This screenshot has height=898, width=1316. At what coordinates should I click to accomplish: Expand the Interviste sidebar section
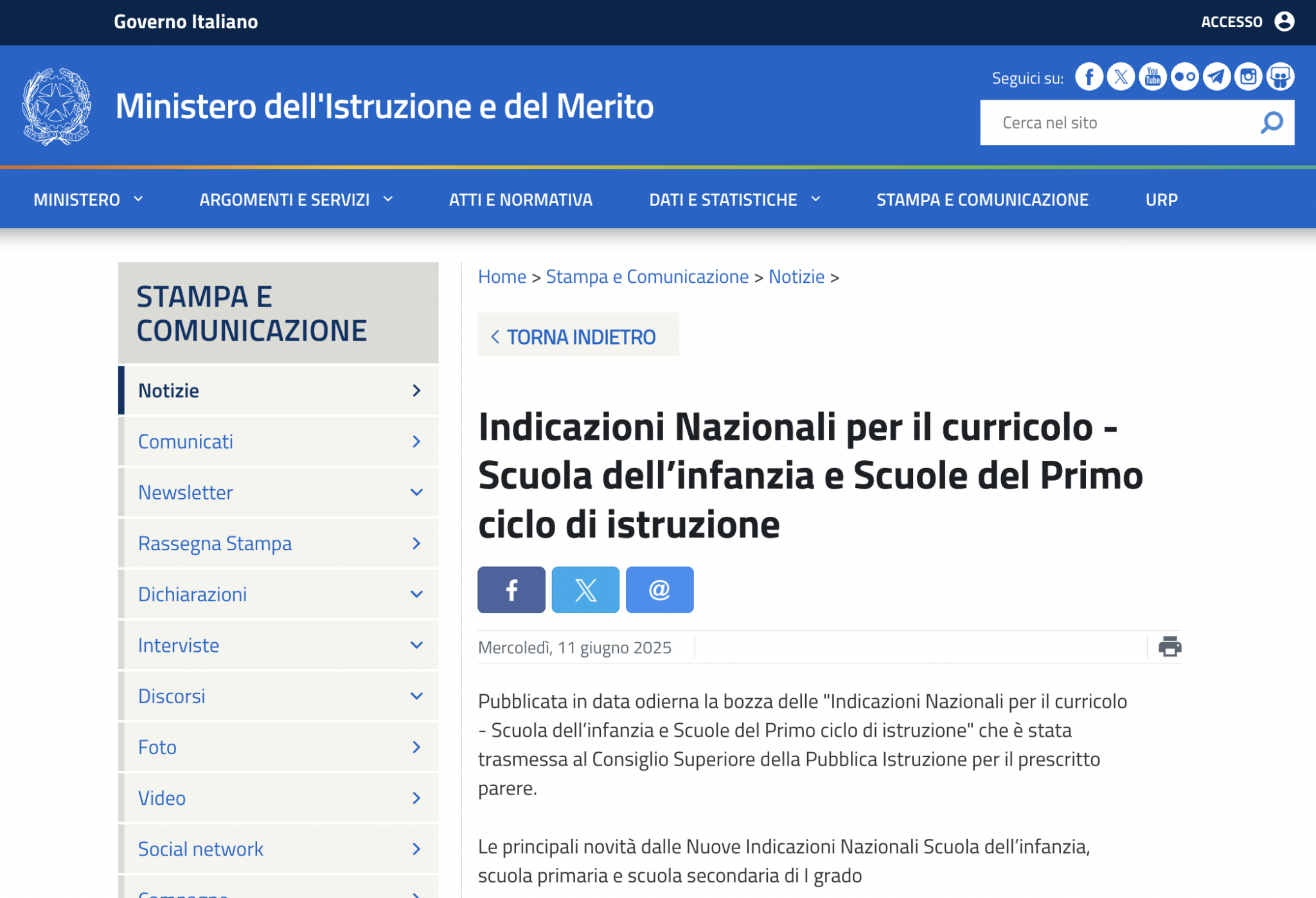point(416,645)
